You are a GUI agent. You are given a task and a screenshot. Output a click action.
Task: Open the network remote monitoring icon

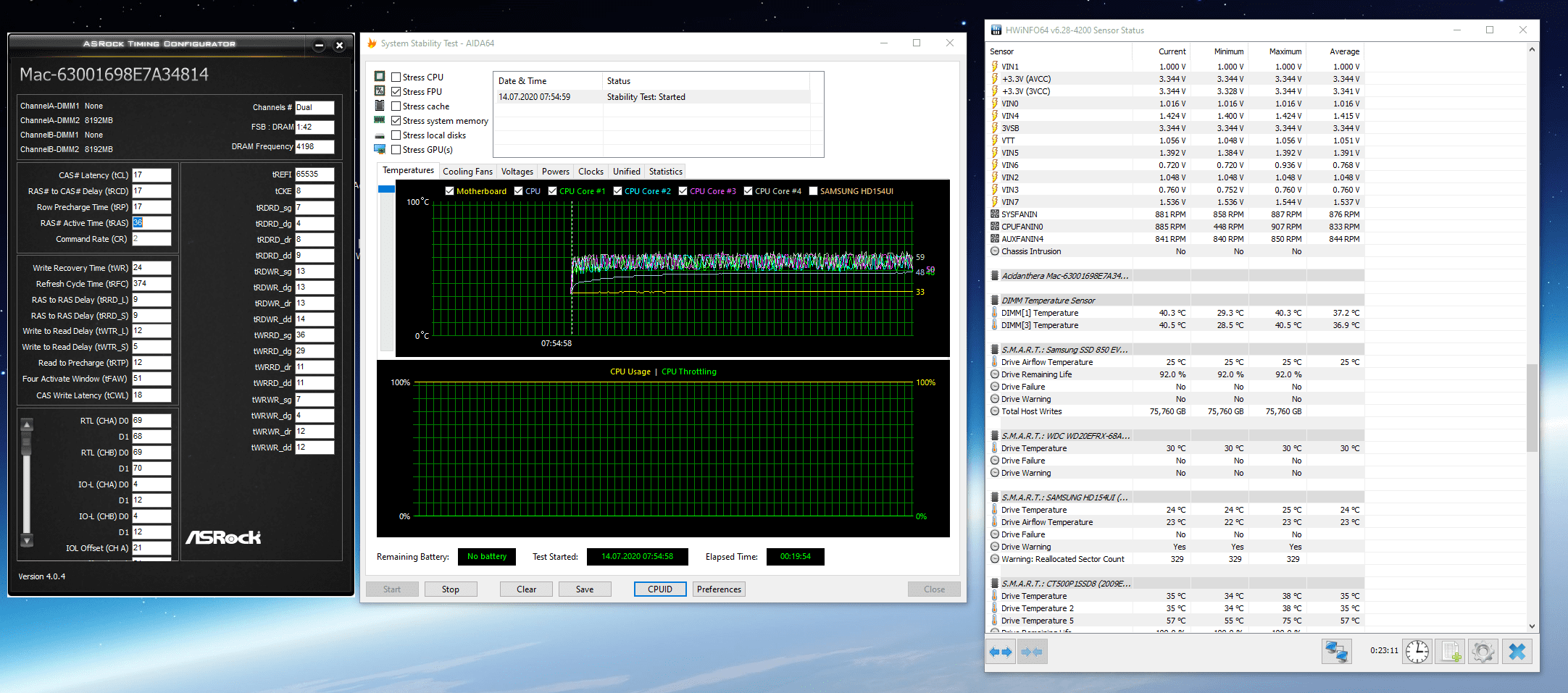[x=1336, y=652]
